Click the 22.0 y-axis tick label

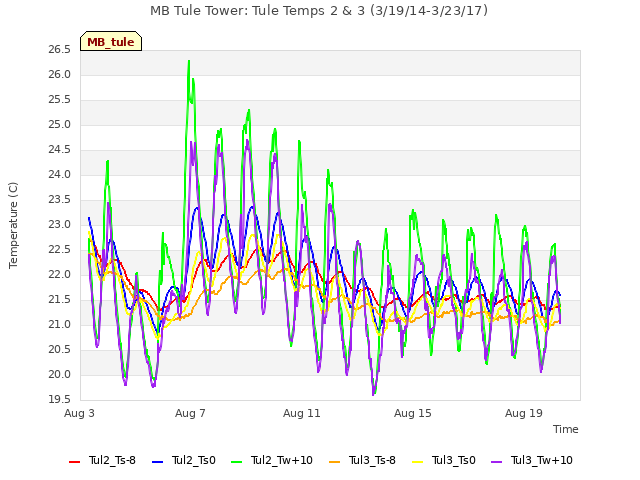pyautogui.click(x=60, y=275)
